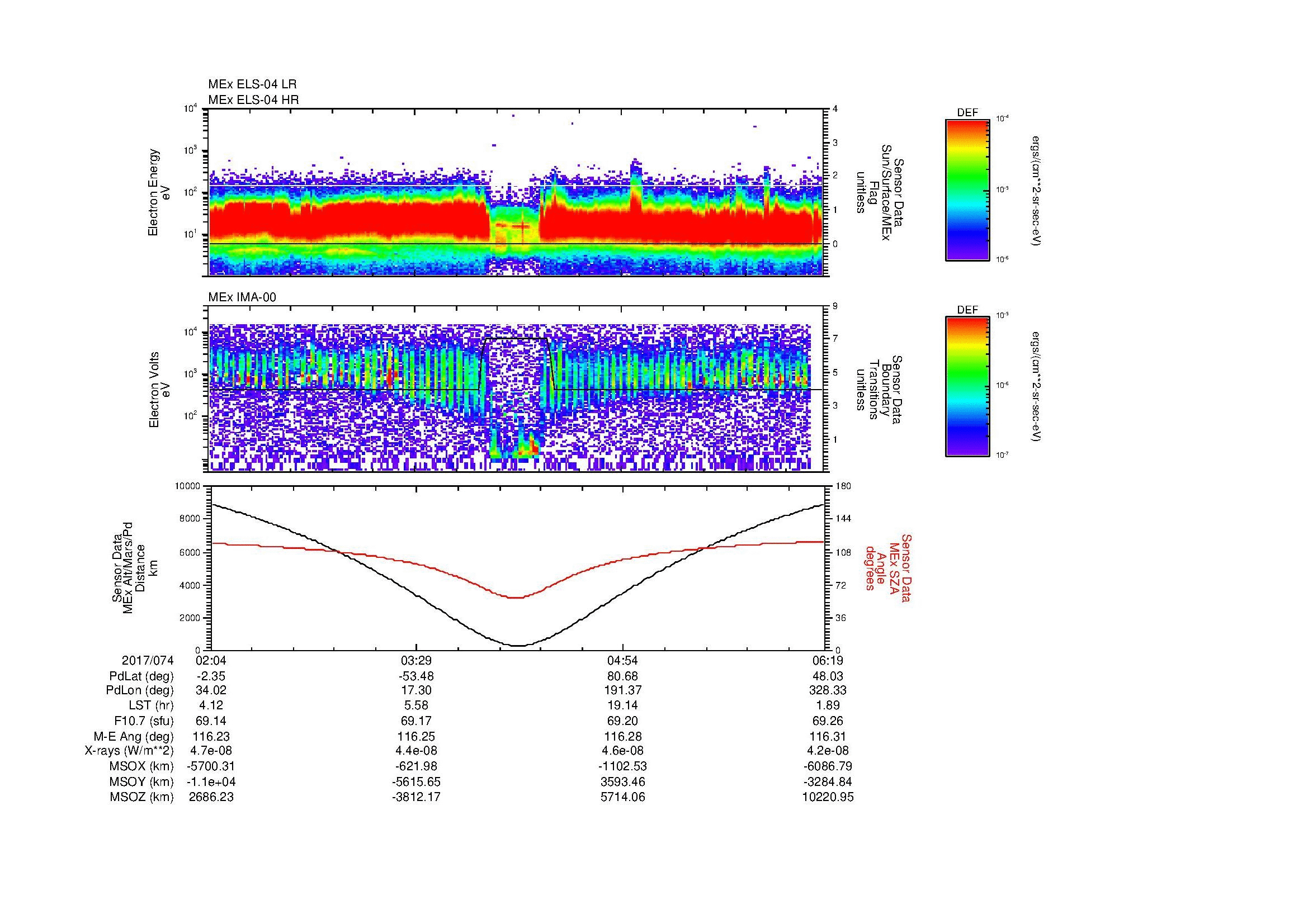
Task: Click the M-E Ang (deg) row label
Action: [133, 736]
